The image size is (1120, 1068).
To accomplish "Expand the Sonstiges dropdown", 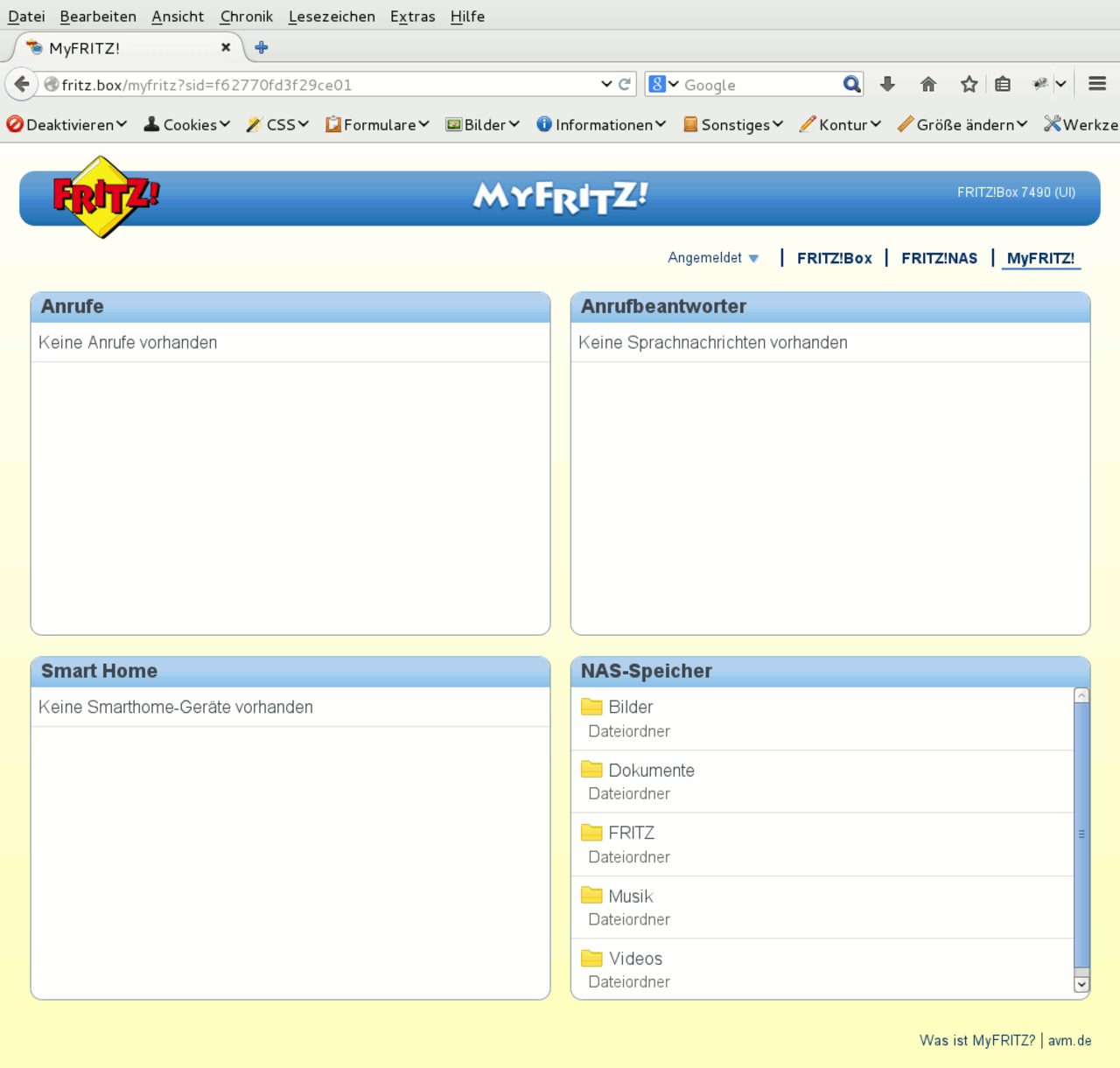I will (733, 124).
